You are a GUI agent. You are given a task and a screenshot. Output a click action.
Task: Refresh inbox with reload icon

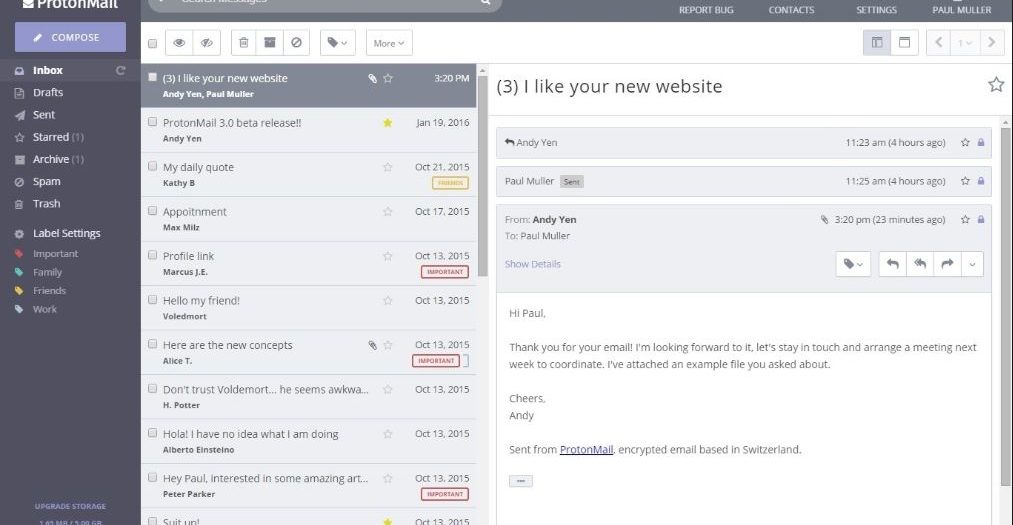(120, 70)
